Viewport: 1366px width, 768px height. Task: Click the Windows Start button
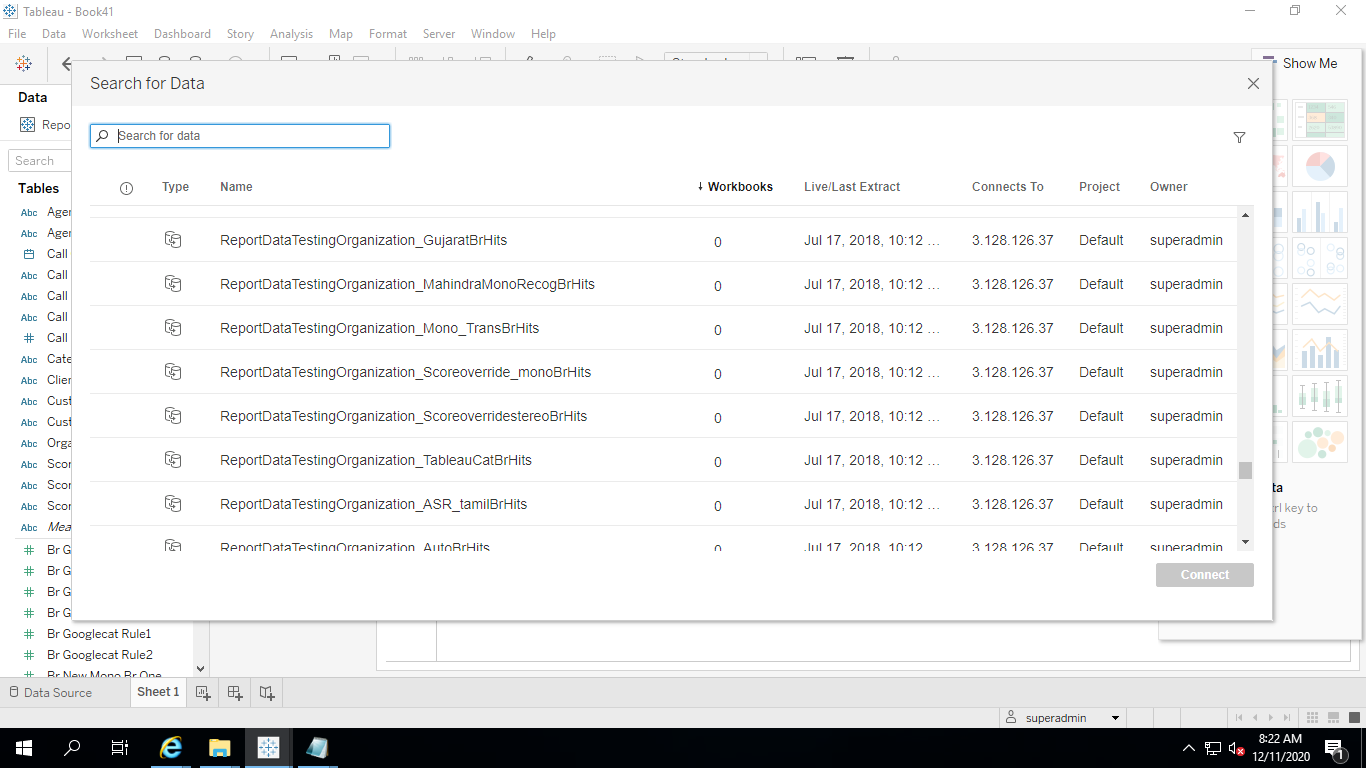pos(24,747)
